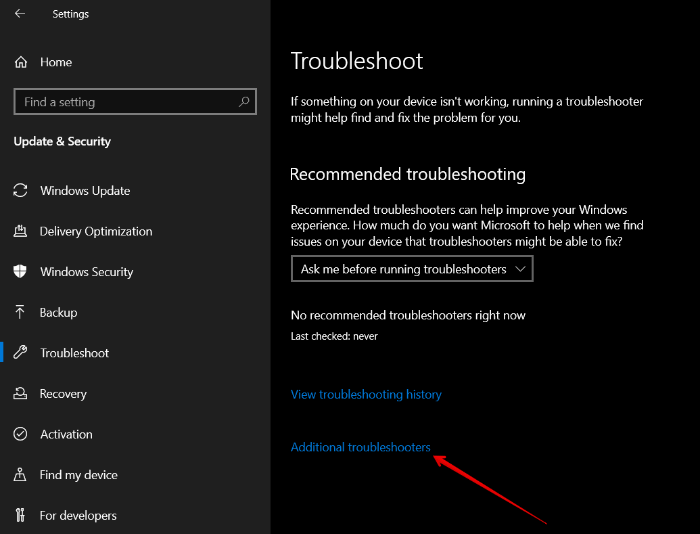Click the Activation checkmark circle icon
The width and height of the screenshot is (700, 534).
tap(20, 434)
